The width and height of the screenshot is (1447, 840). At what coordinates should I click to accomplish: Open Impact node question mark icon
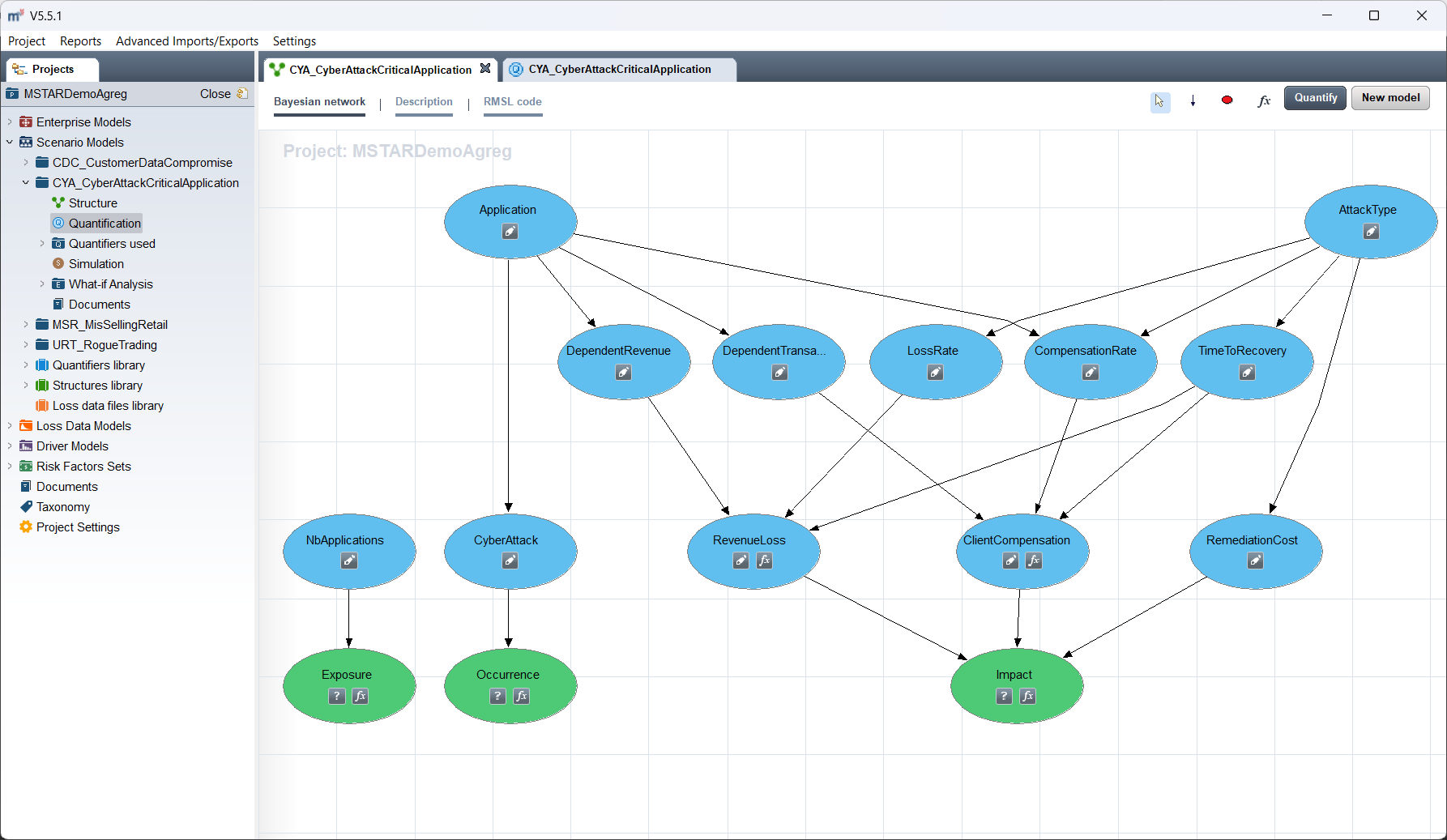1004,696
